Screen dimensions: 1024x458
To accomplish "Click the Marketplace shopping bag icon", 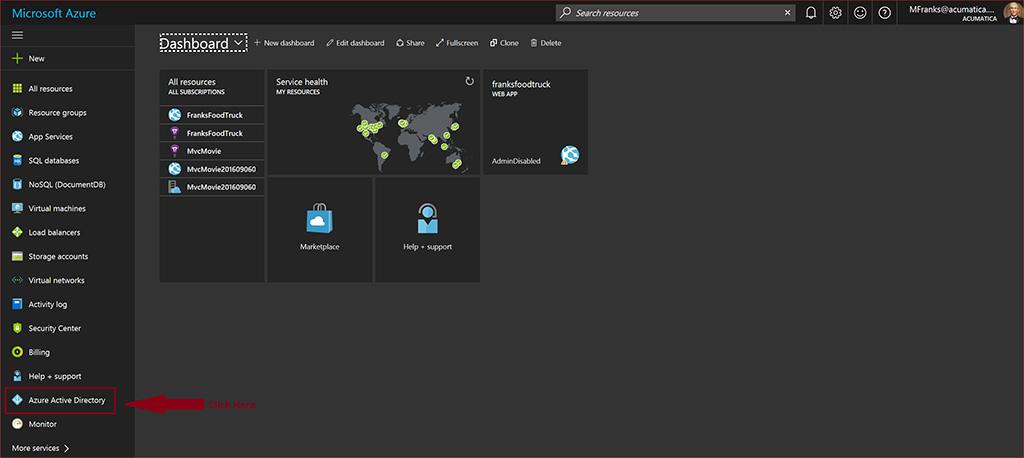I will (320, 219).
